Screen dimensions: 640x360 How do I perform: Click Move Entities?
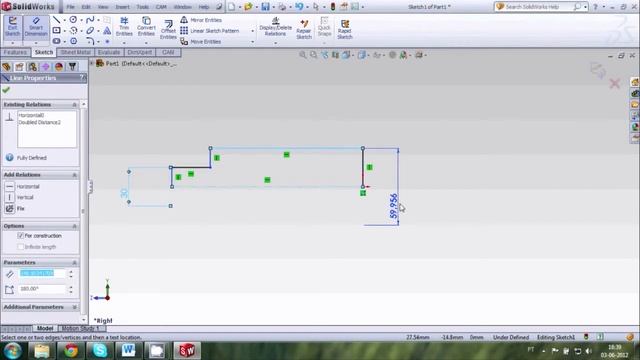click(200, 42)
